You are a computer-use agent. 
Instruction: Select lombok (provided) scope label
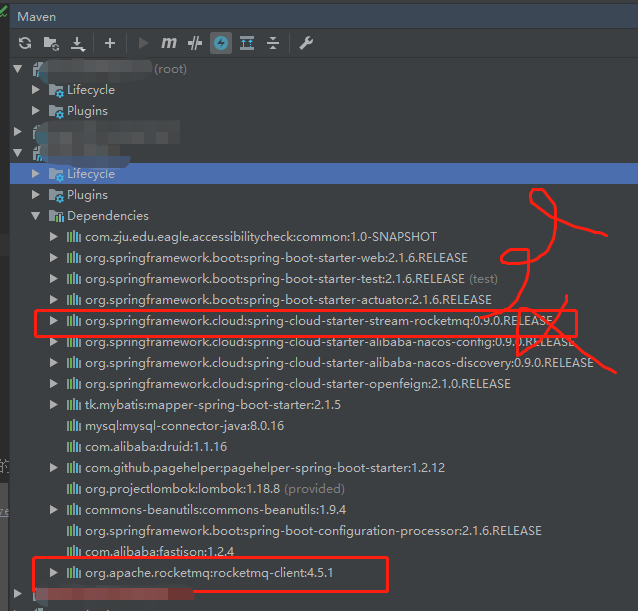point(315,489)
